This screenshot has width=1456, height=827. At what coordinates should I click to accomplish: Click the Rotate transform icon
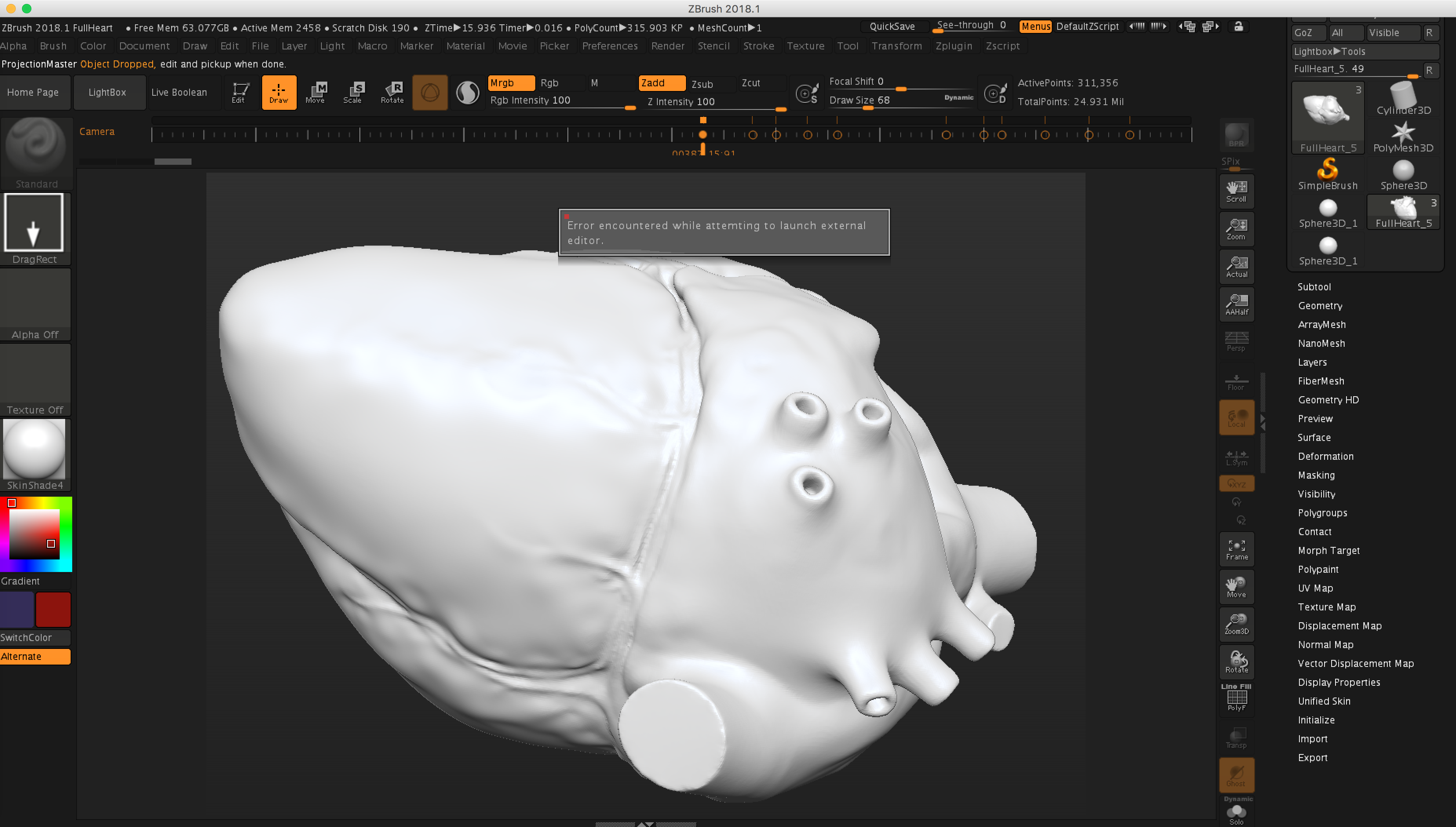[392, 92]
